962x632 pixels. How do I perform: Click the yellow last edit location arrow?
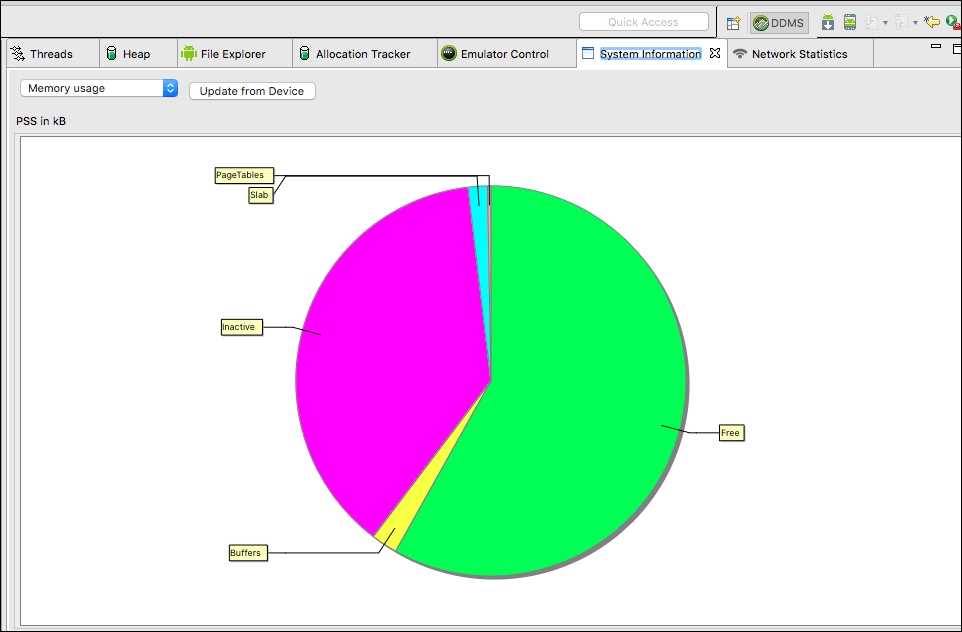click(x=932, y=22)
